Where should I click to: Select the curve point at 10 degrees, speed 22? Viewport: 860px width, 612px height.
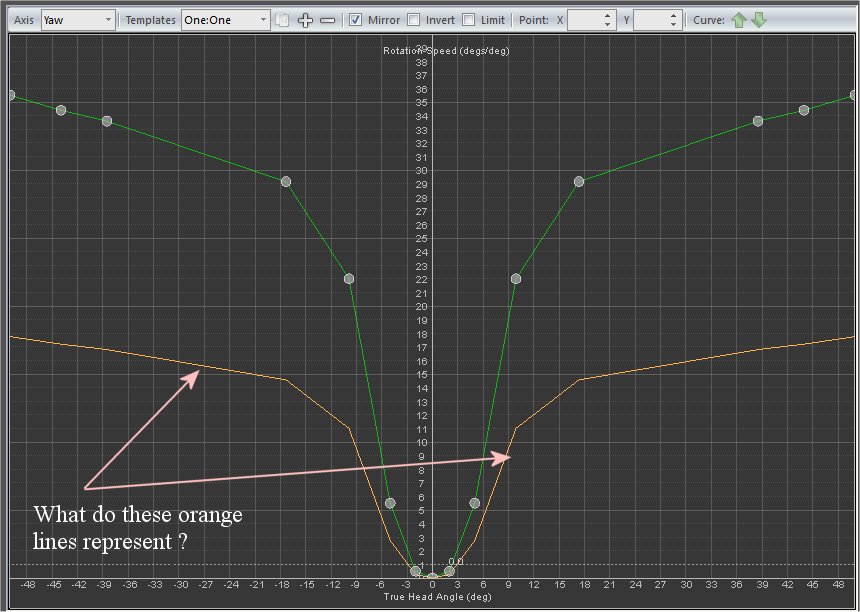tap(516, 279)
